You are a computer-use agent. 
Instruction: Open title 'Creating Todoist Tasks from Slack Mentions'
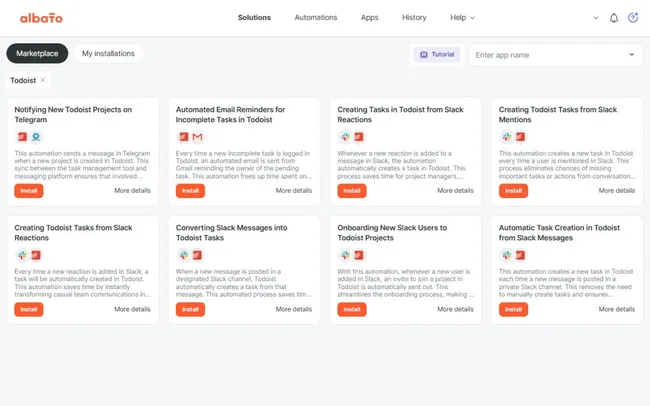(x=558, y=114)
